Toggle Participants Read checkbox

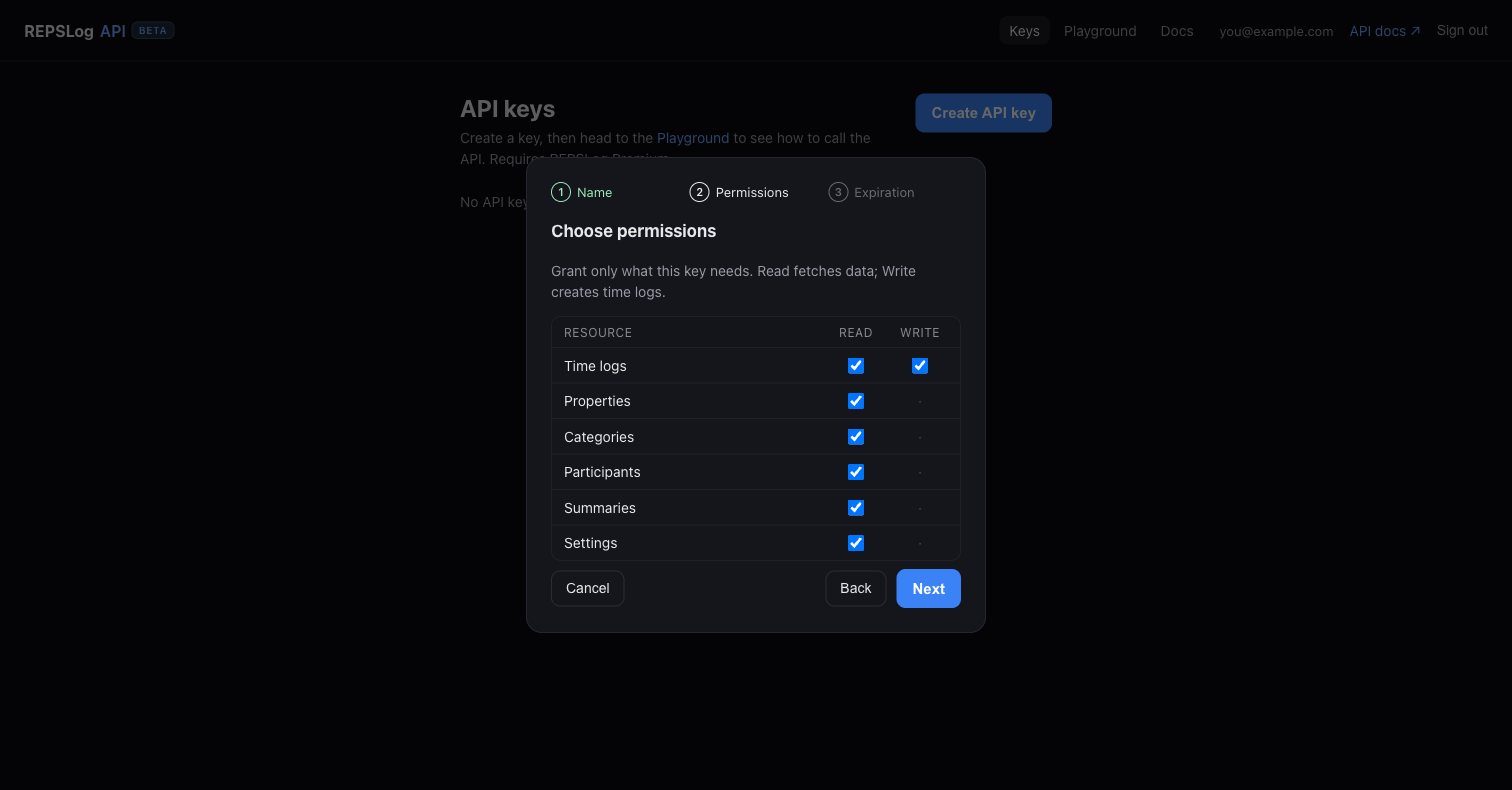click(856, 472)
